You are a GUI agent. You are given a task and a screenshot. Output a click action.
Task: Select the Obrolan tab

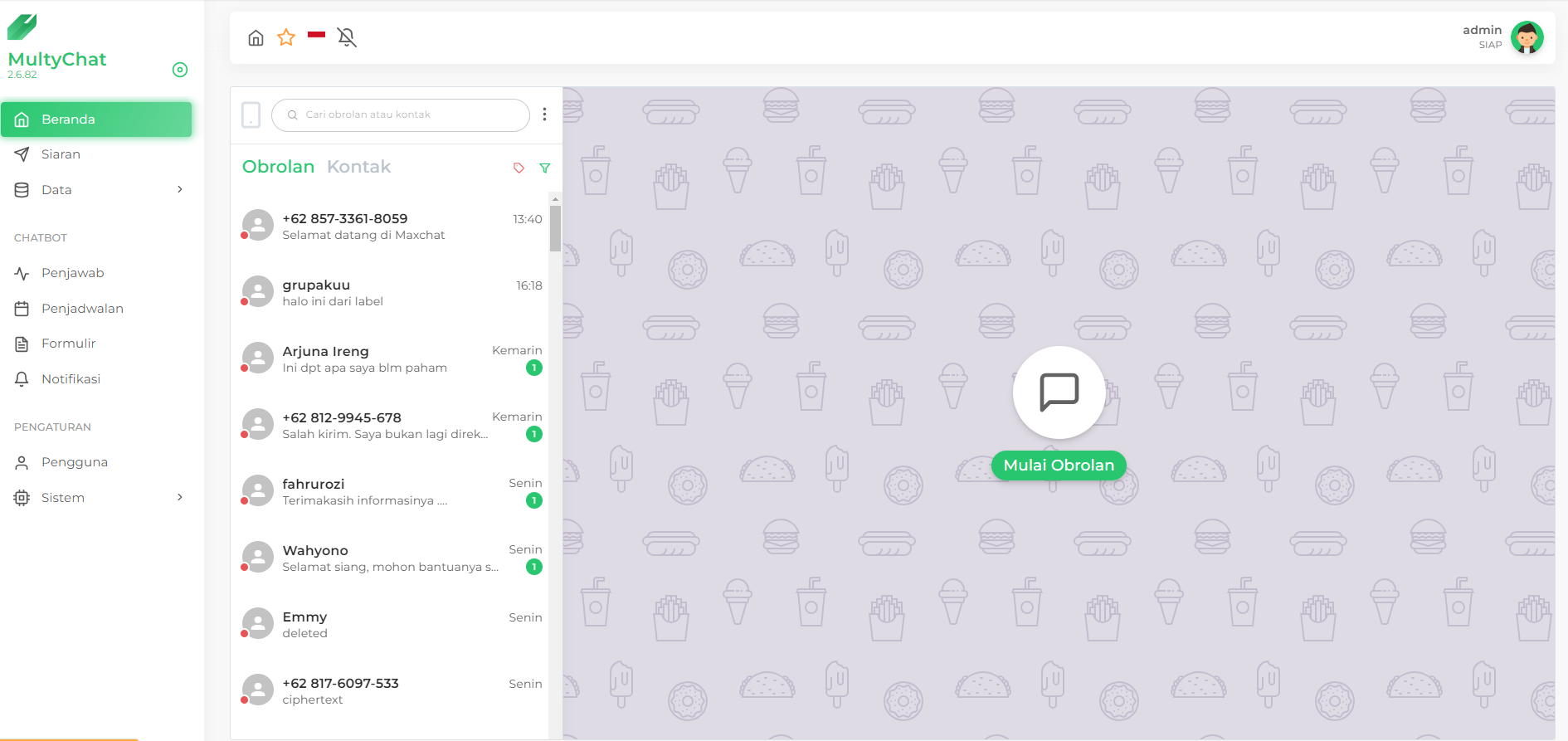tap(278, 167)
